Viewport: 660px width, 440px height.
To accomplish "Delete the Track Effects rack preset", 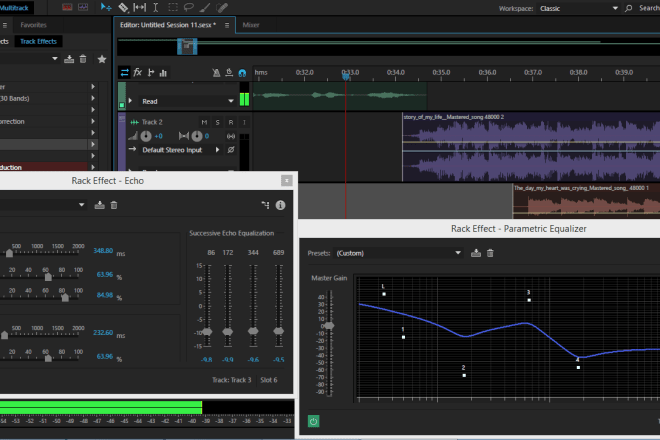I will (83, 59).
